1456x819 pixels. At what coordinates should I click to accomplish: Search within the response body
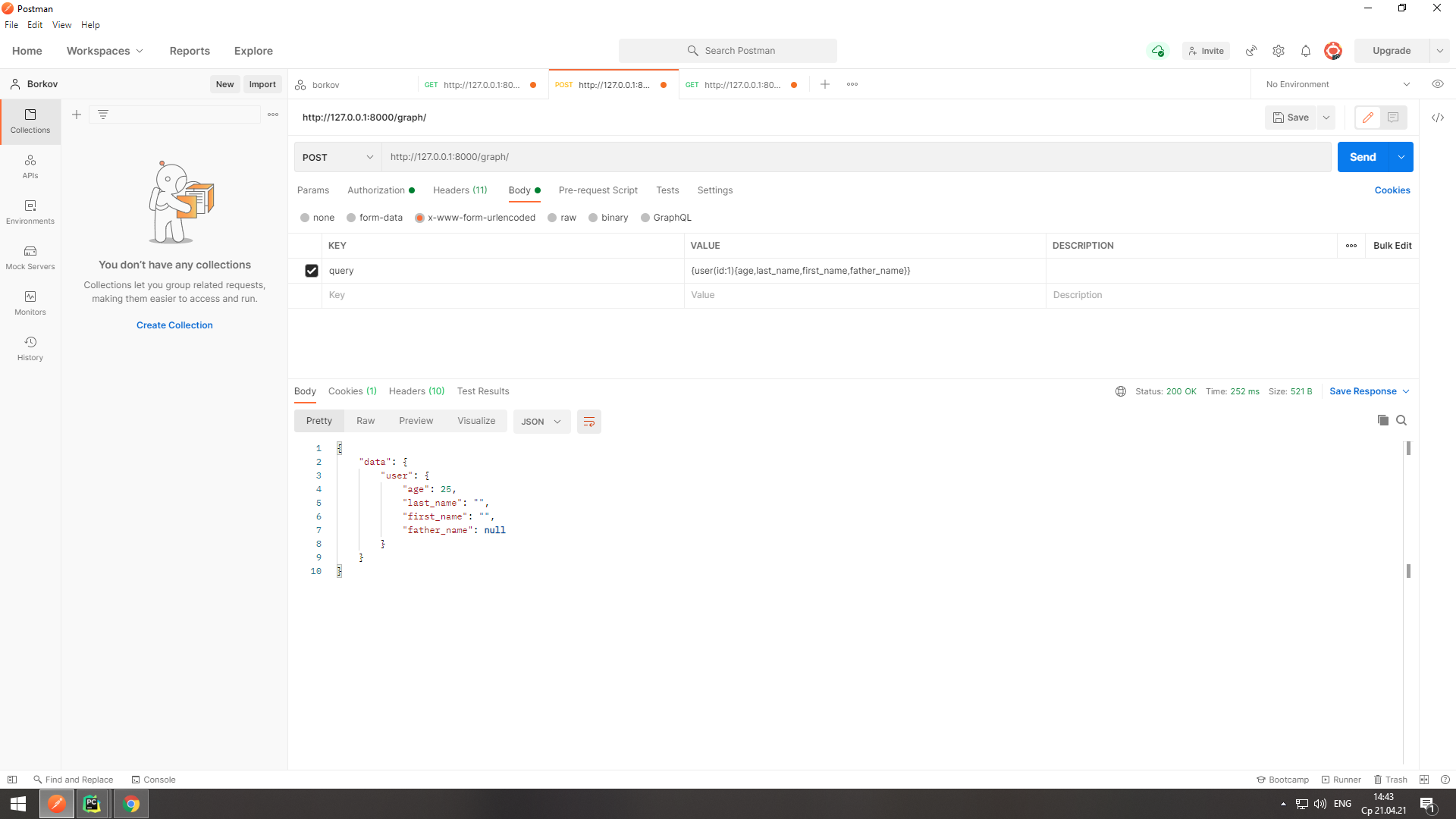(x=1402, y=420)
